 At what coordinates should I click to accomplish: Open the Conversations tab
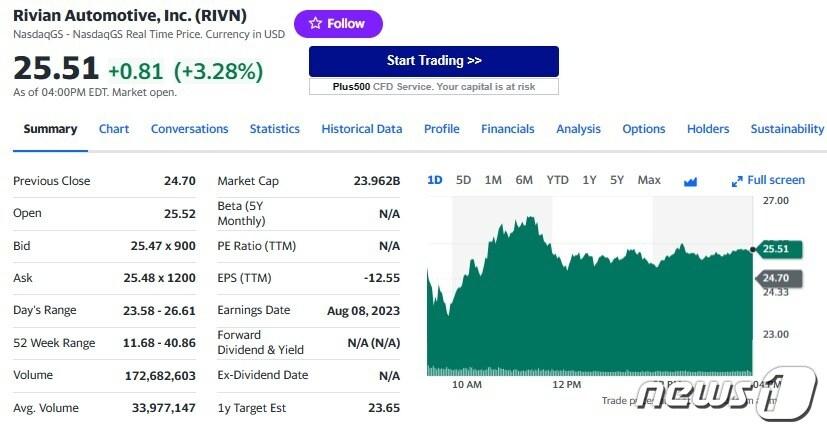tap(189, 129)
